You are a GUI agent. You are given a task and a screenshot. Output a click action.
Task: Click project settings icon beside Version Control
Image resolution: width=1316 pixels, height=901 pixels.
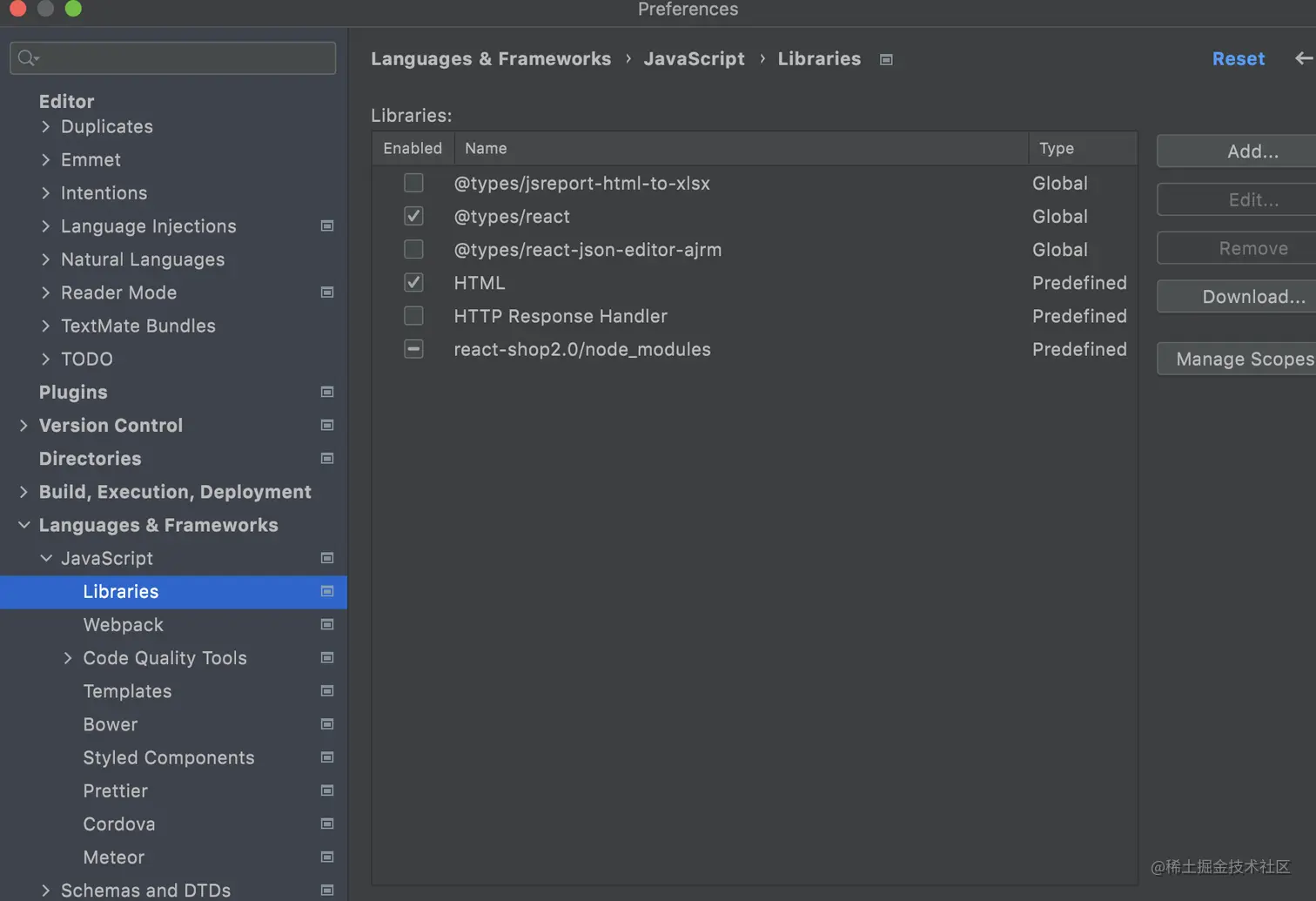(x=327, y=426)
